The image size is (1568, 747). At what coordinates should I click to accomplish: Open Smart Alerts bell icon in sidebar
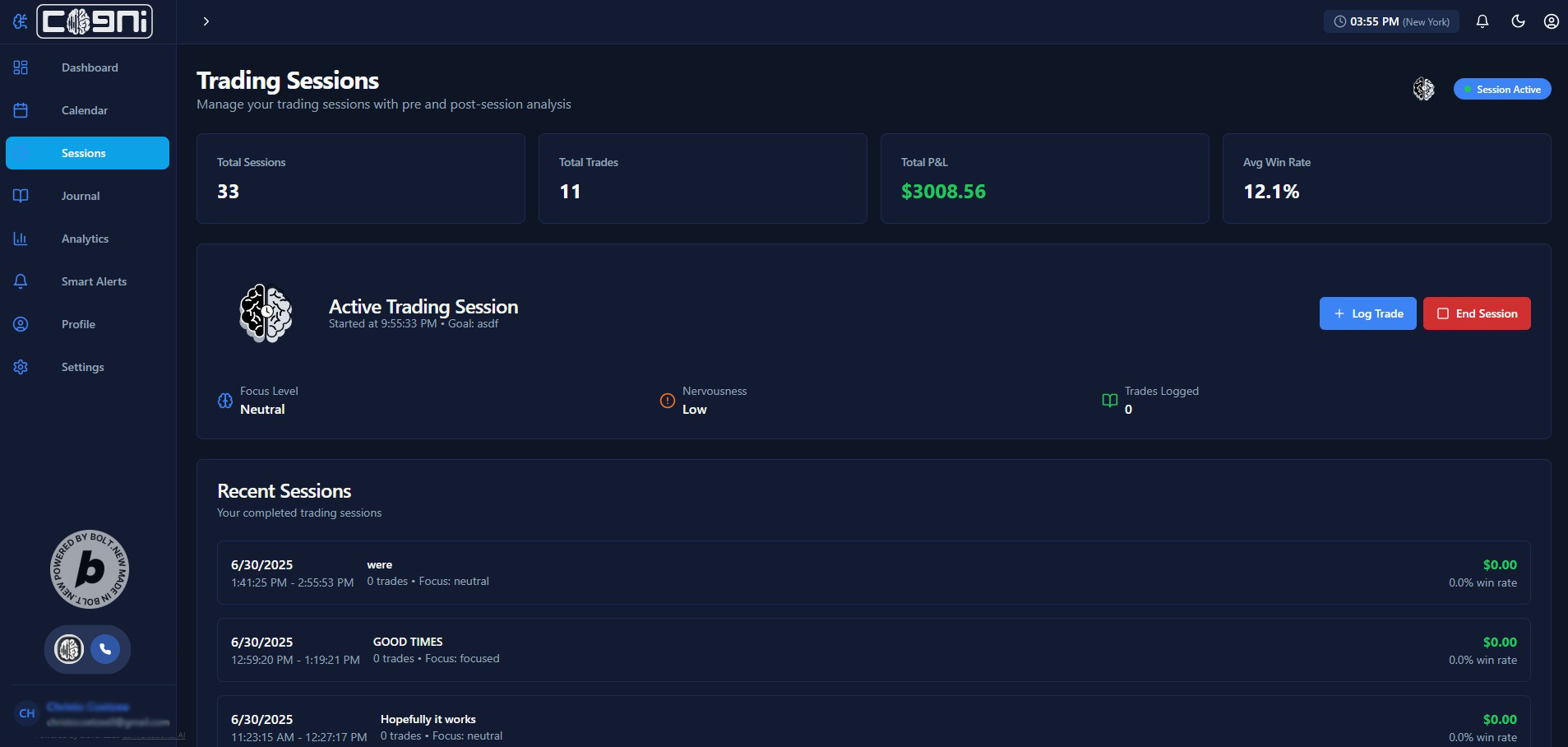click(21, 281)
